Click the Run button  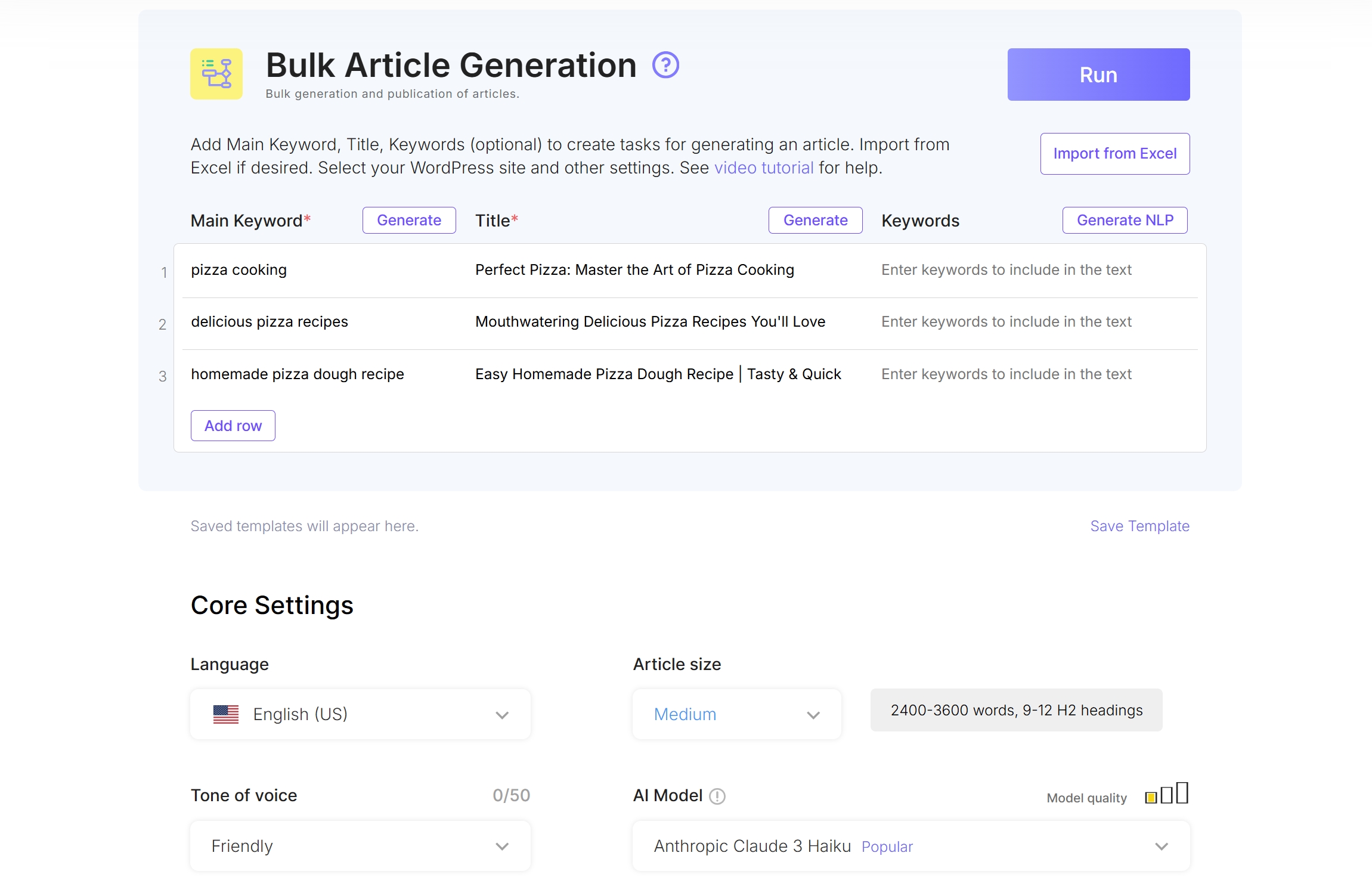pyautogui.click(x=1098, y=74)
